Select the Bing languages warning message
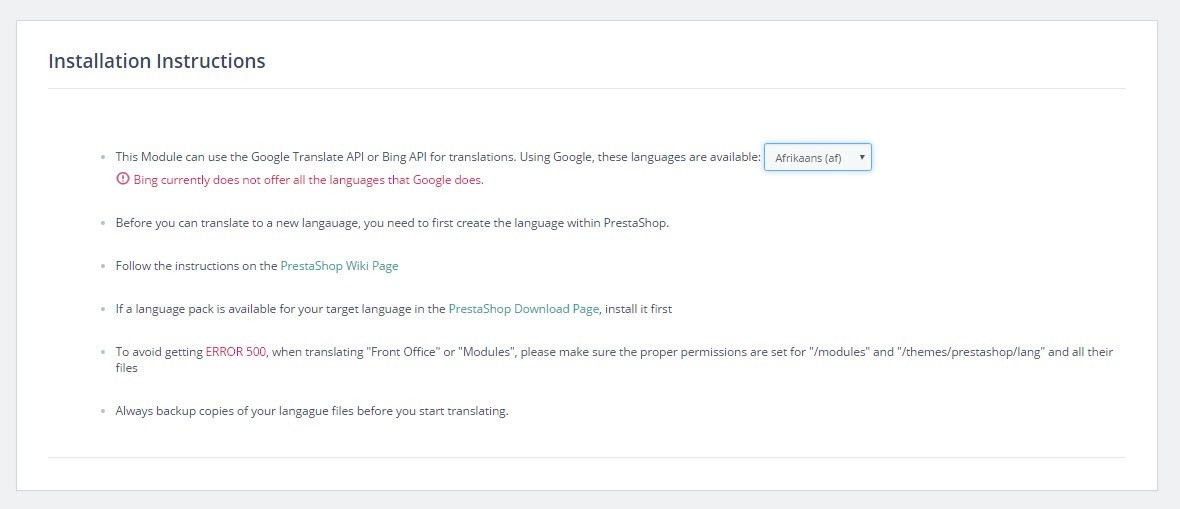1180x509 pixels. pyautogui.click(x=308, y=180)
